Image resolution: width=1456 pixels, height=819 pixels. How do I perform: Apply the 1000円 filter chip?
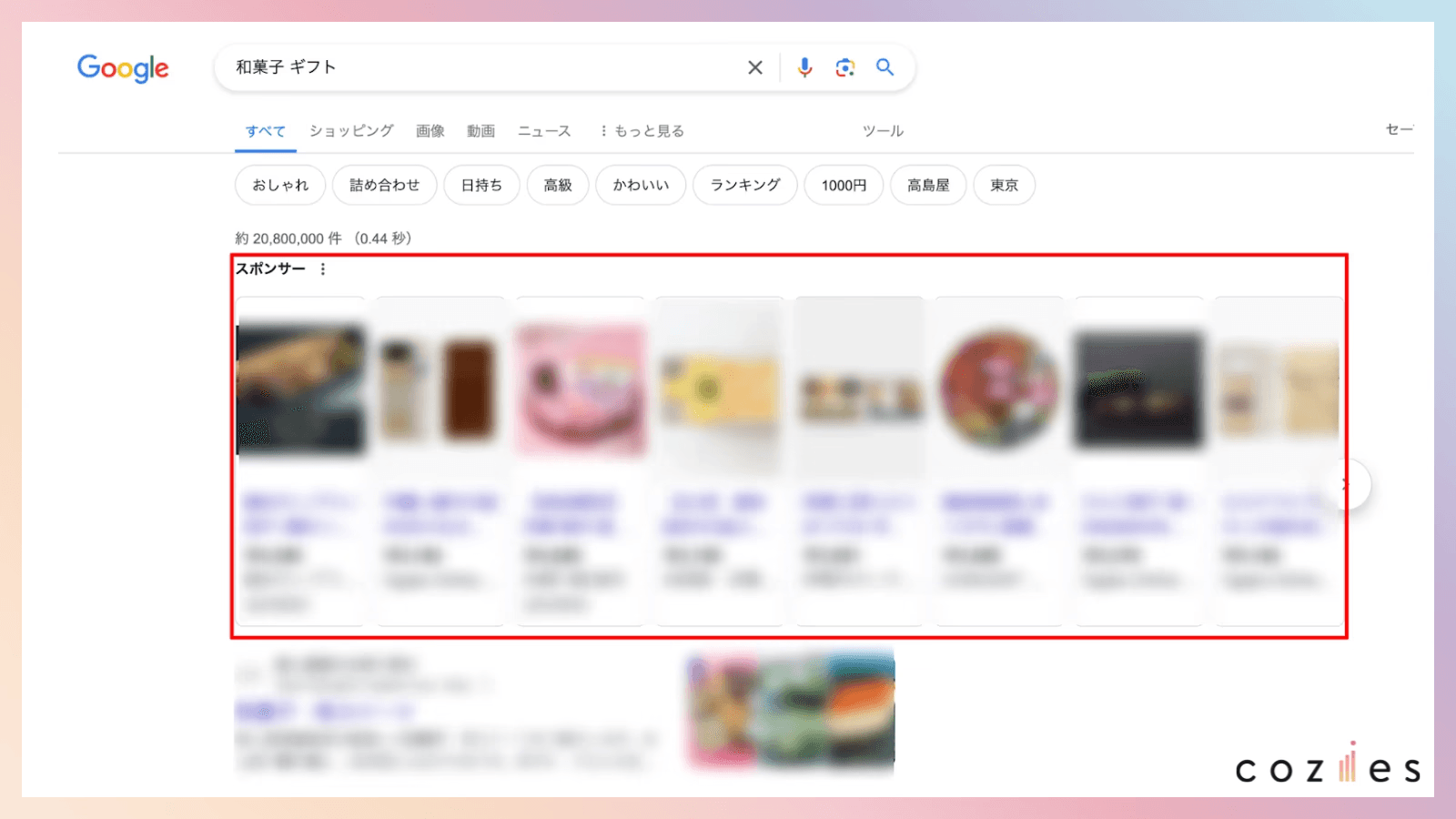tap(844, 185)
